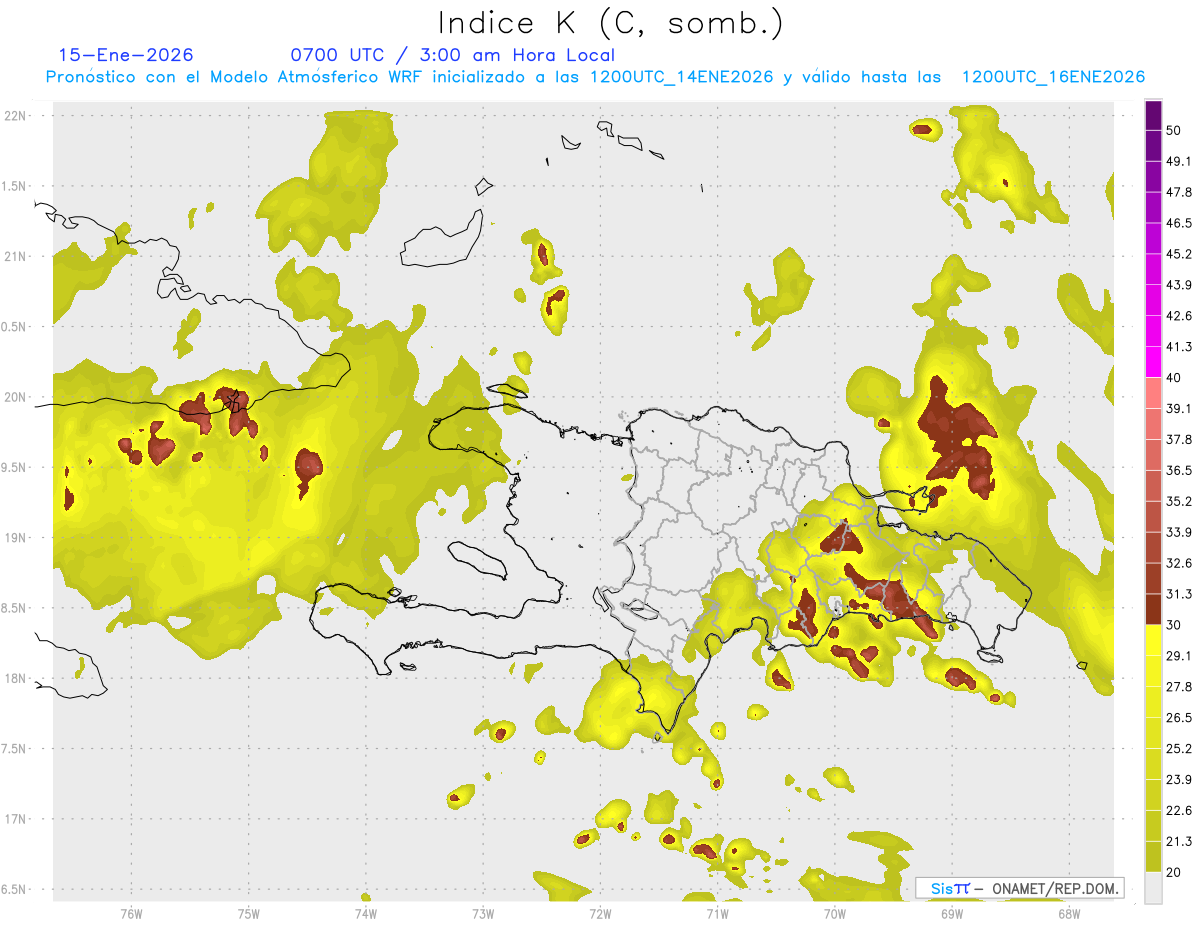
Task: Click the "75W" longitude label
Action: [x=248, y=913]
